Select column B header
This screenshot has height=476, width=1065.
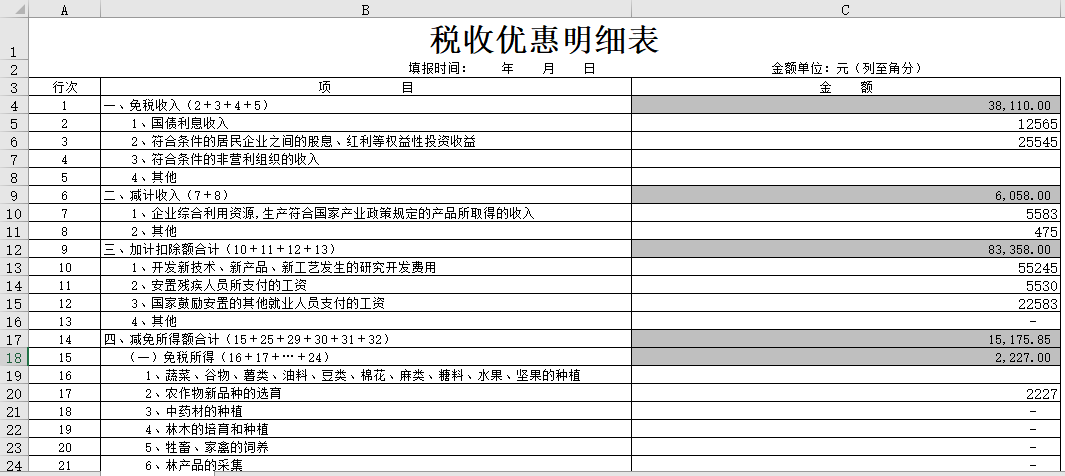point(365,10)
